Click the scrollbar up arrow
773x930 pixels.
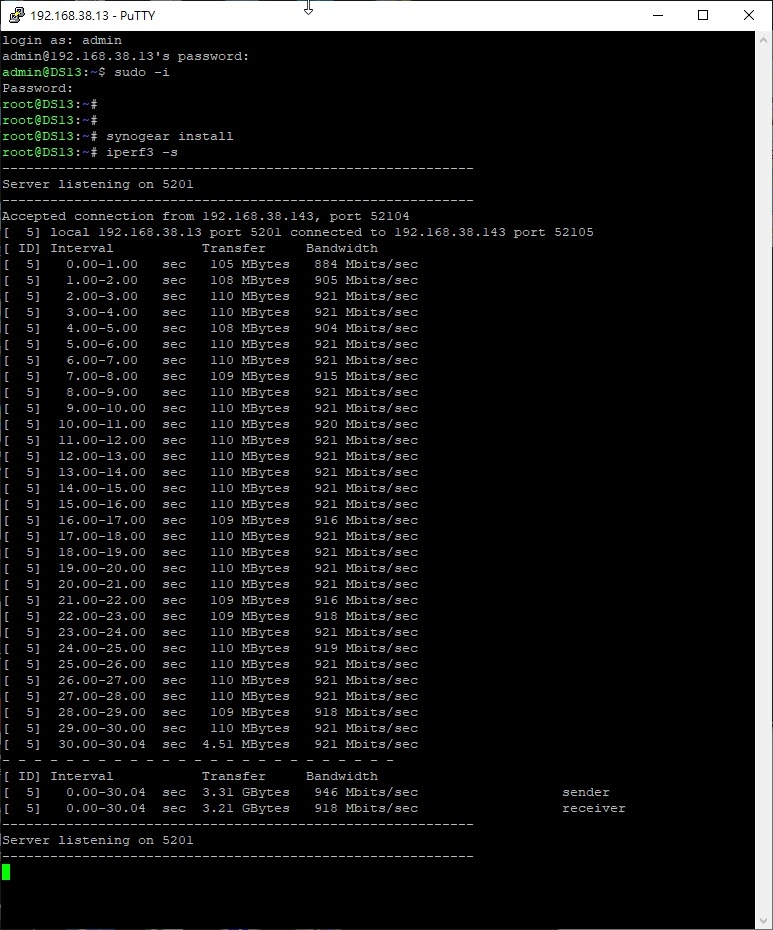(x=763, y=40)
